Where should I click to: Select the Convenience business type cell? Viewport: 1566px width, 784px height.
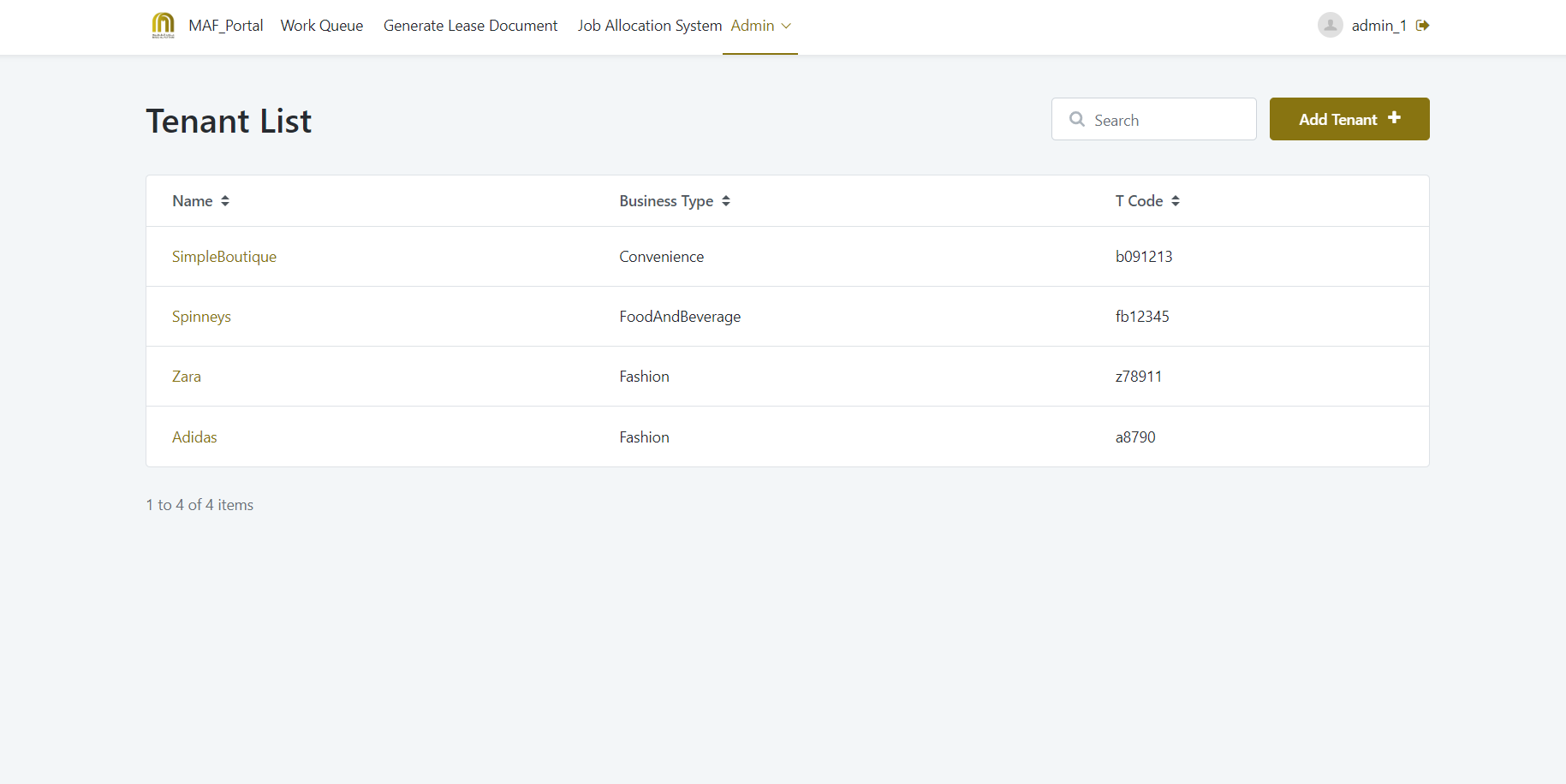(x=662, y=257)
